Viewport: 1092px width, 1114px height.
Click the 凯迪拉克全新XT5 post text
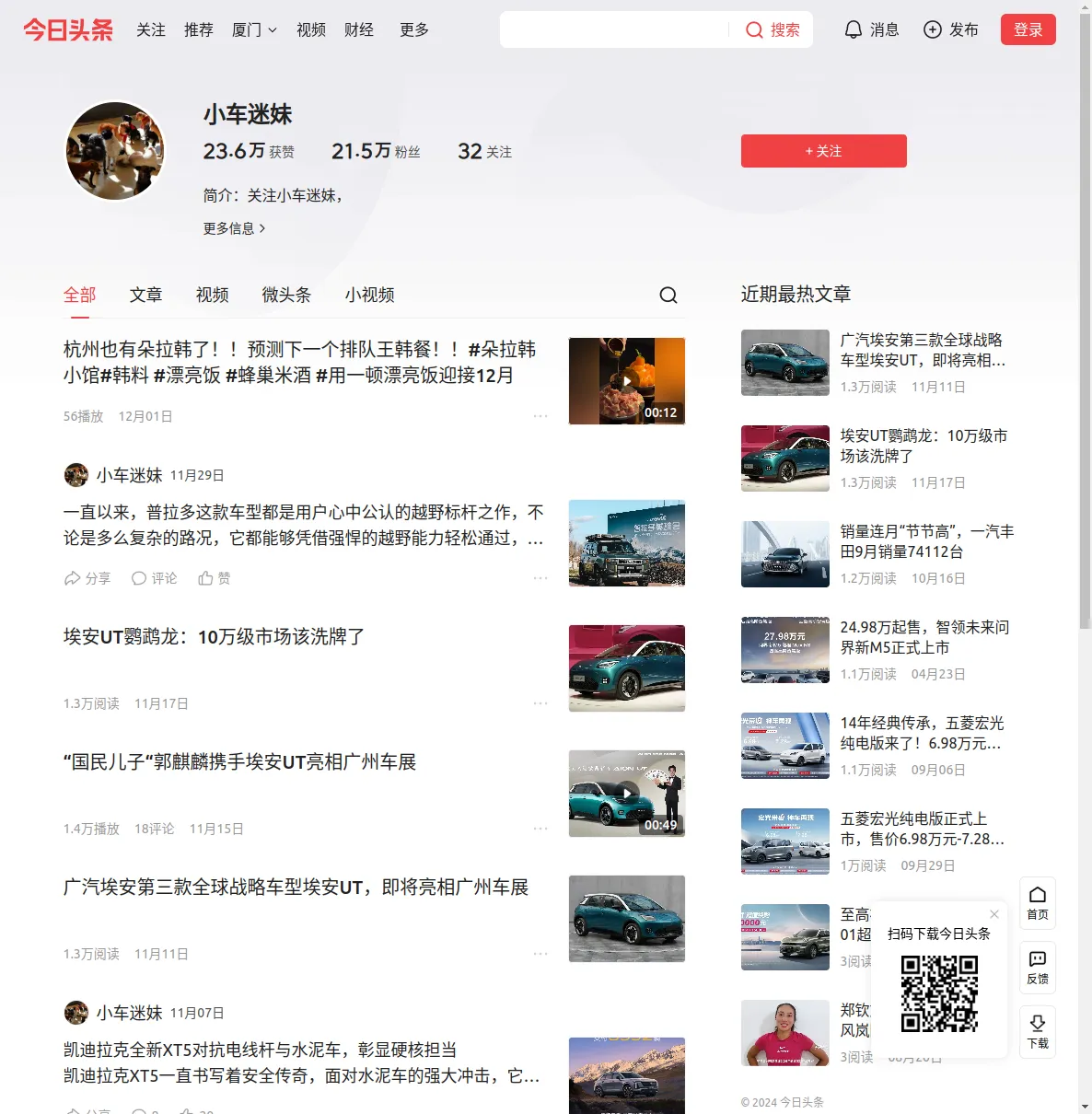[x=302, y=1062]
